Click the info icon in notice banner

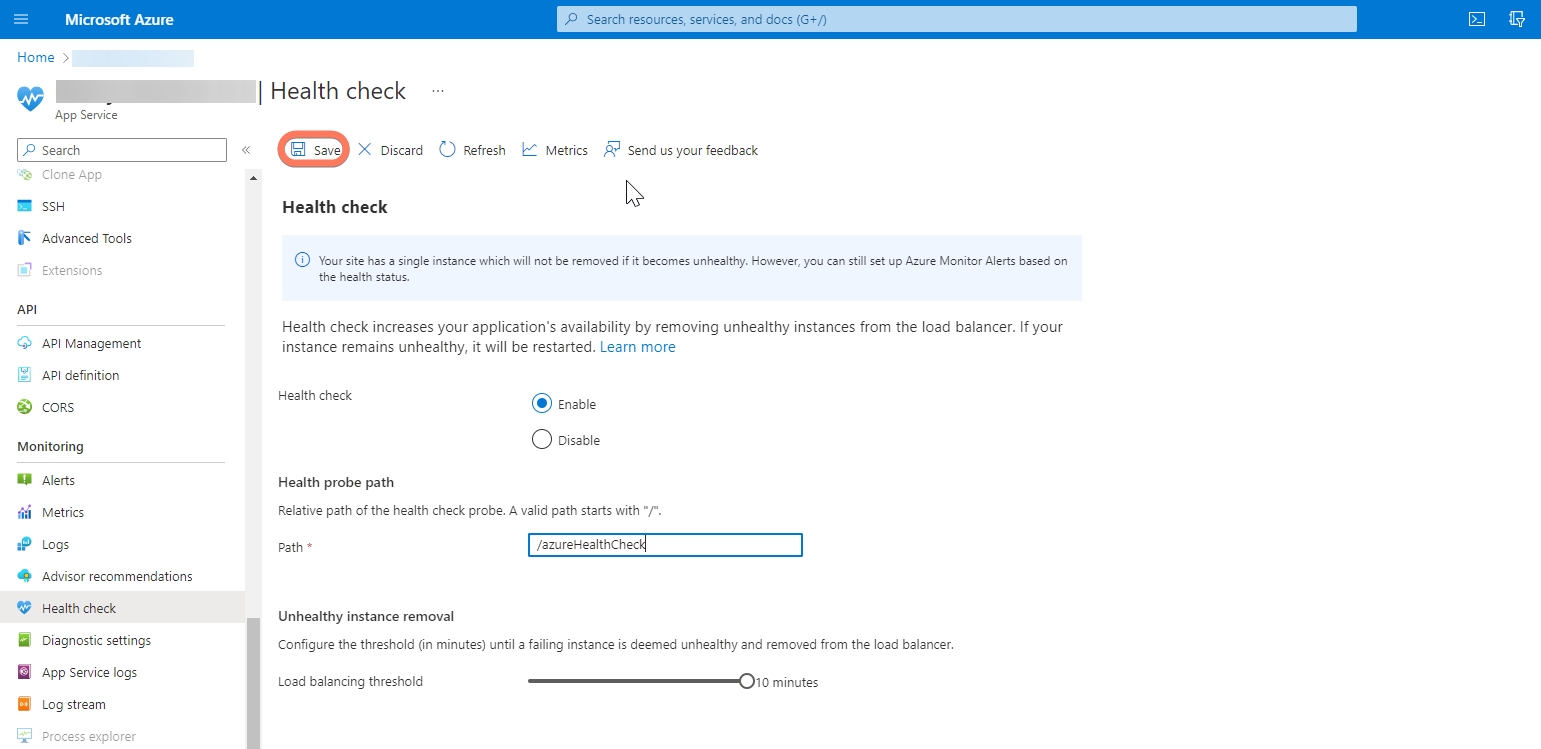[x=302, y=261]
